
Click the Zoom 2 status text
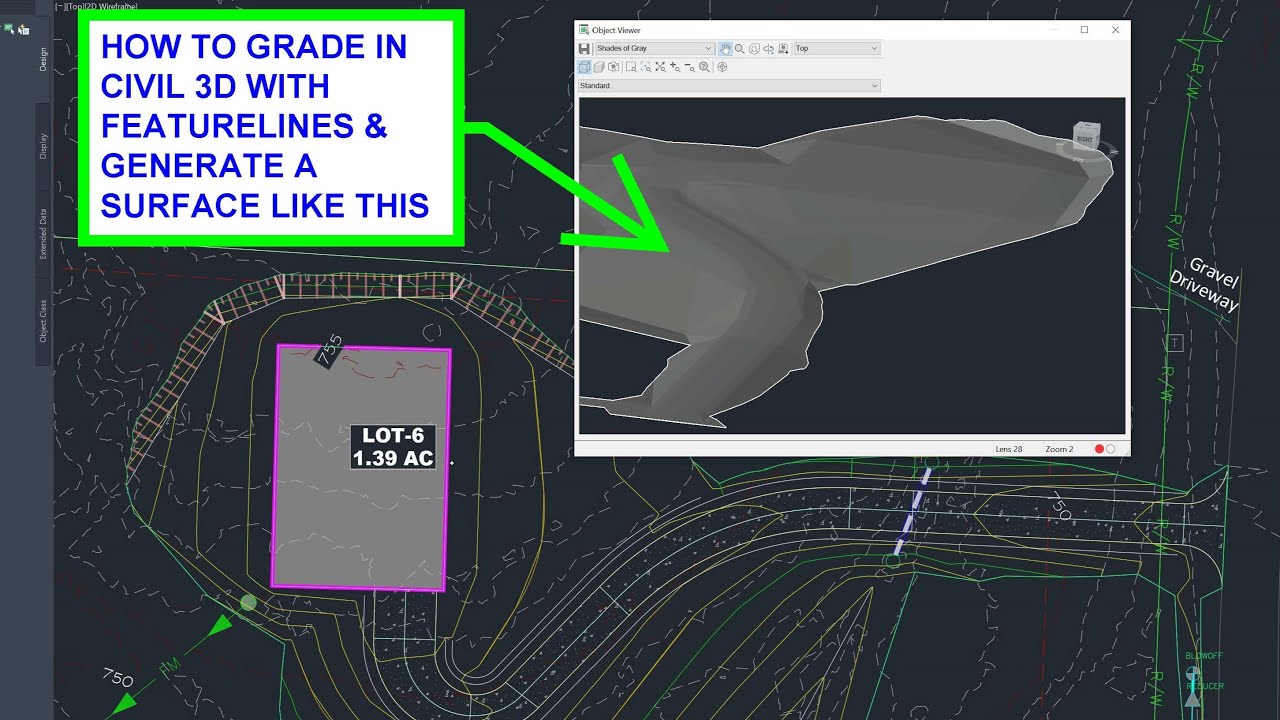[x=1059, y=449]
